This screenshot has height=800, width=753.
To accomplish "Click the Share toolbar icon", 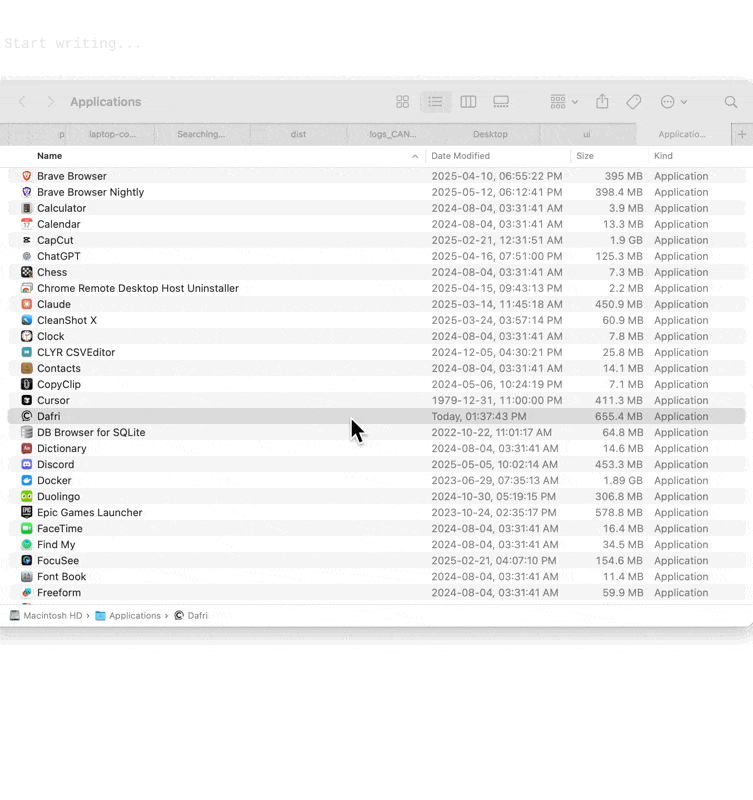I will click(602, 102).
